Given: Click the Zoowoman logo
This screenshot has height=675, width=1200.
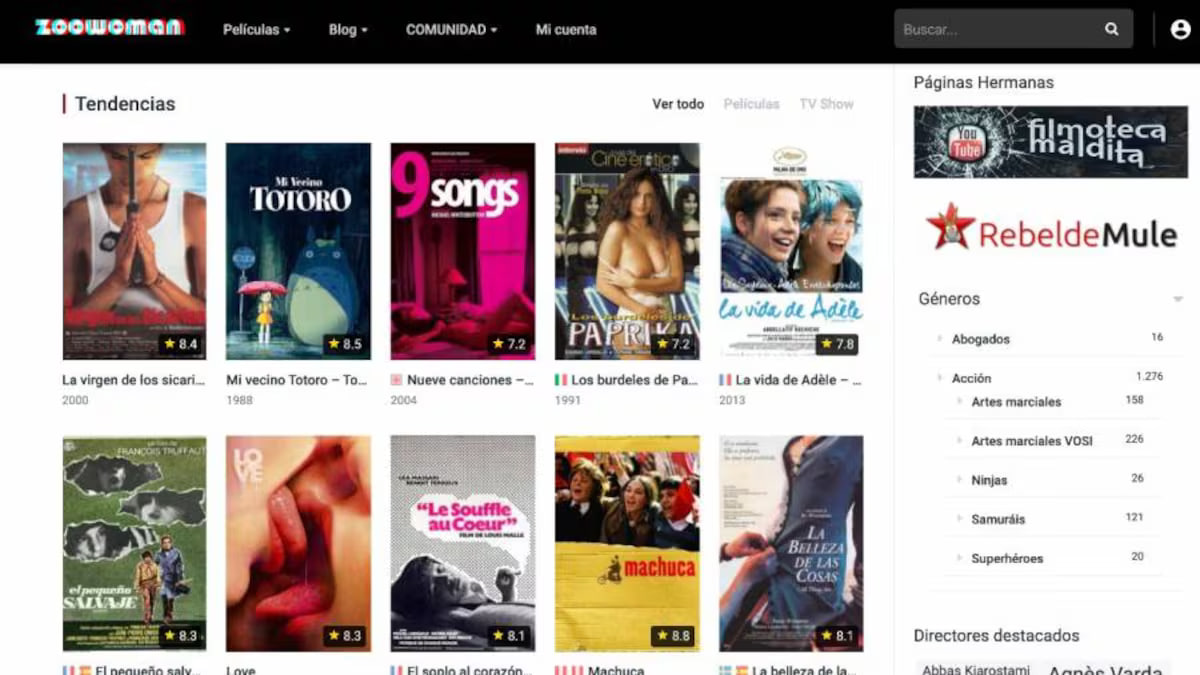Looking at the screenshot, I should click(110, 28).
